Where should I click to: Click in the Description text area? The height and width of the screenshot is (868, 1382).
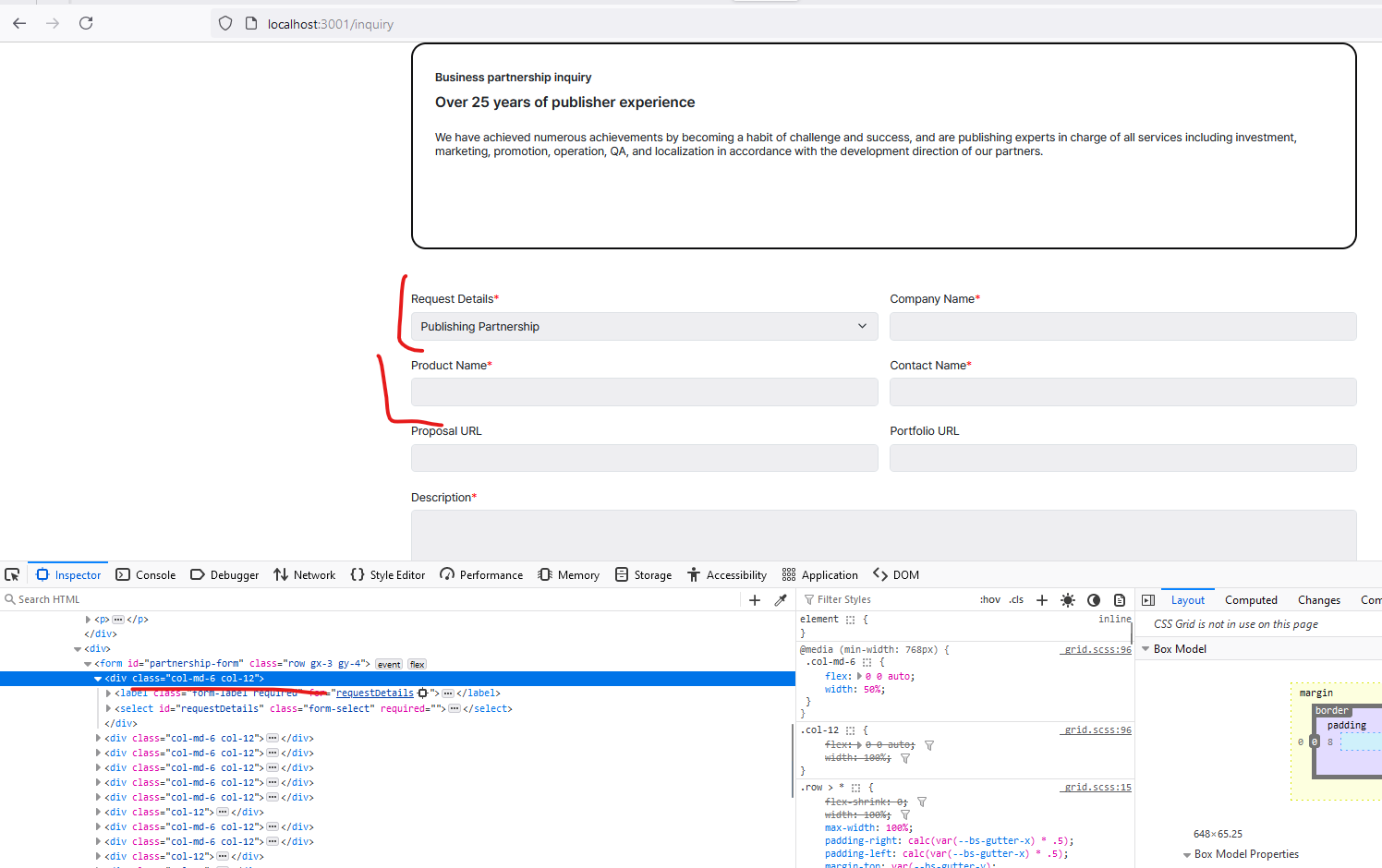(x=883, y=536)
